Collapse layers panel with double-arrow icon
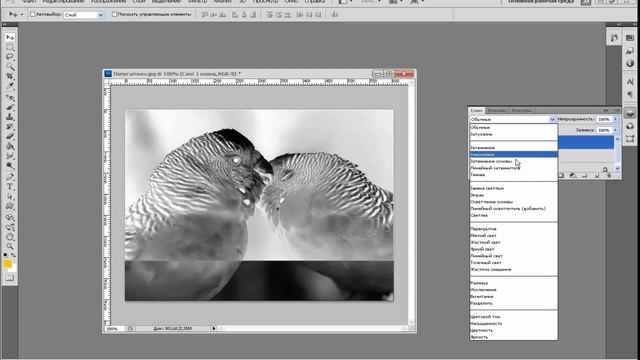The height and width of the screenshot is (360, 640). pyautogui.click(x=606, y=111)
